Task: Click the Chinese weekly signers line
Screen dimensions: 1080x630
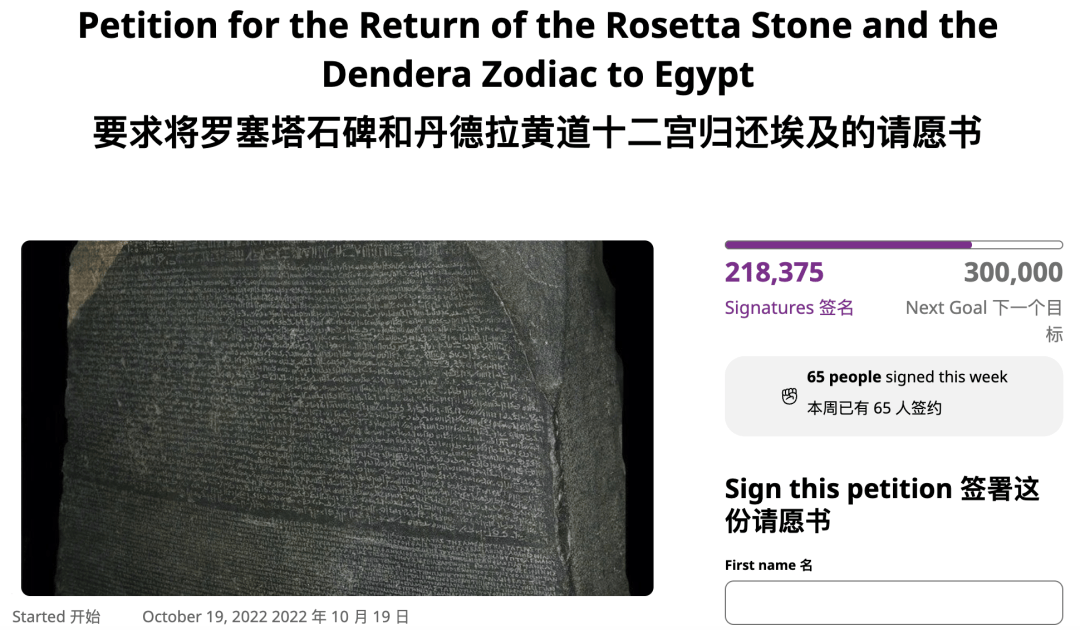Action: [874, 408]
